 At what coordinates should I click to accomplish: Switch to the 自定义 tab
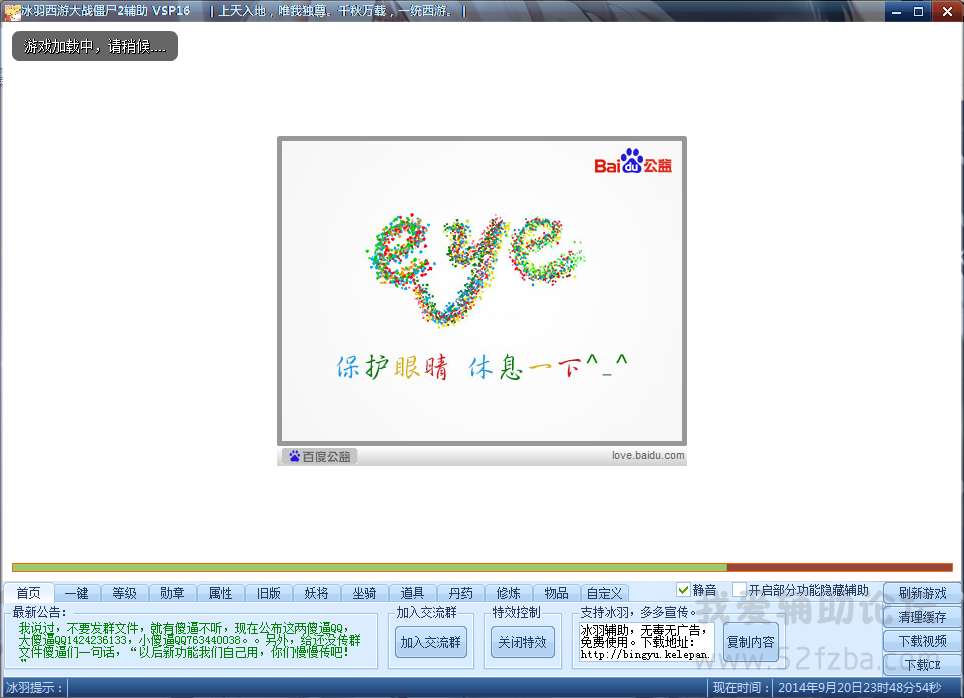pos(604,593)
